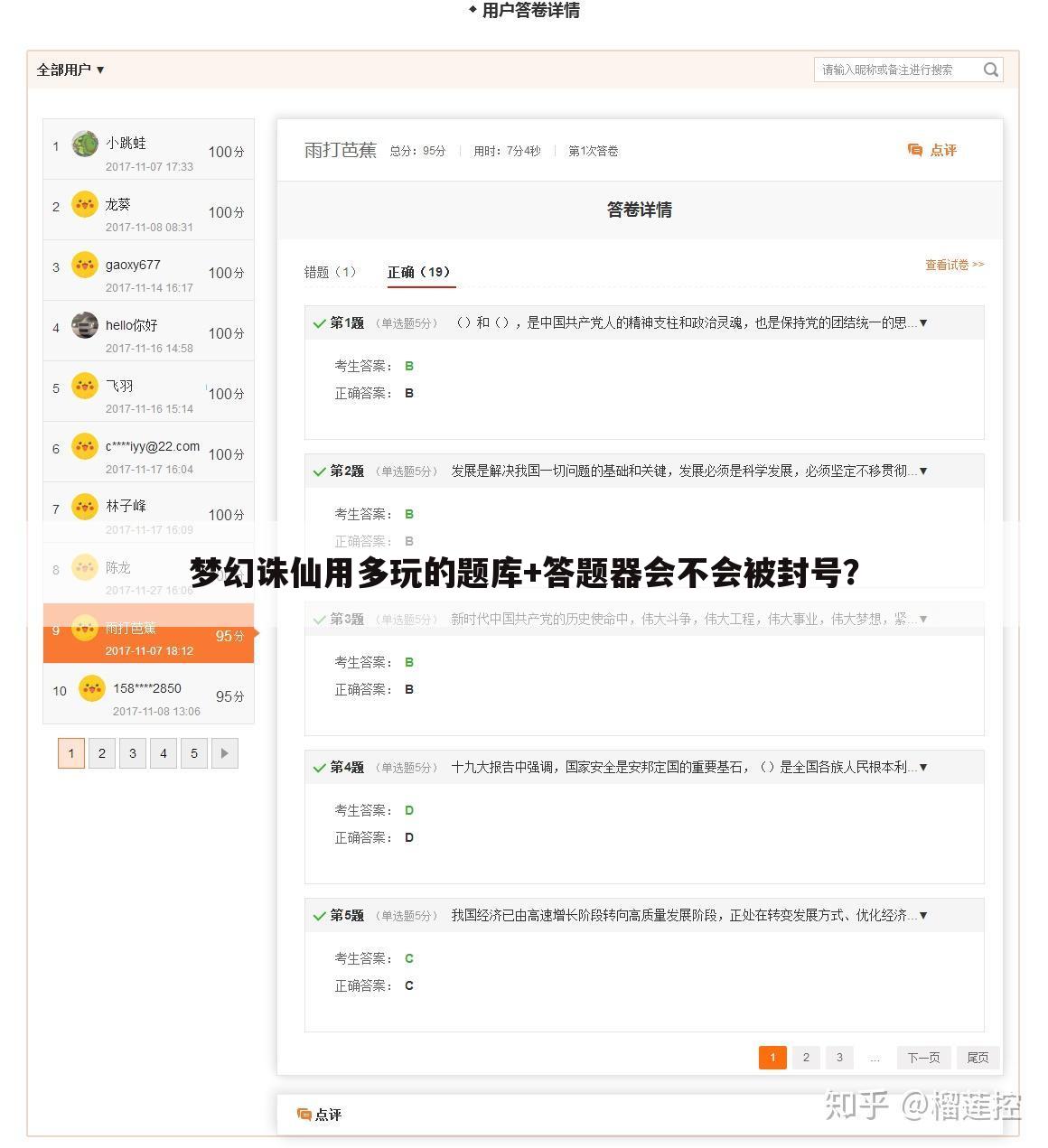
Task: Click the green checkmark of 第5题
Action: pos(319,916)
